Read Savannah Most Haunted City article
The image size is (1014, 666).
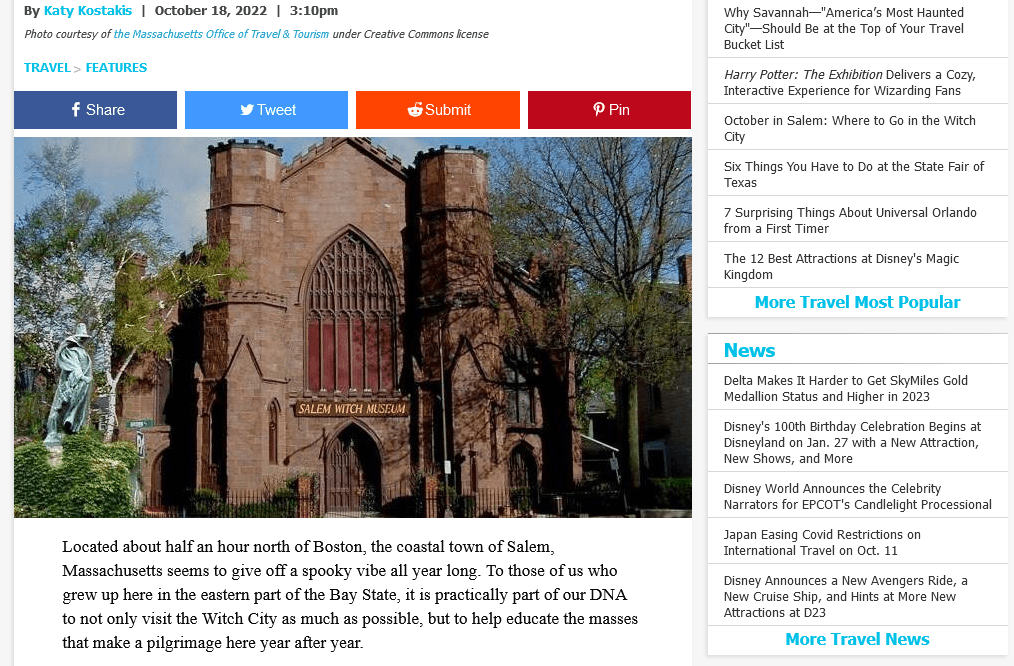844,29
